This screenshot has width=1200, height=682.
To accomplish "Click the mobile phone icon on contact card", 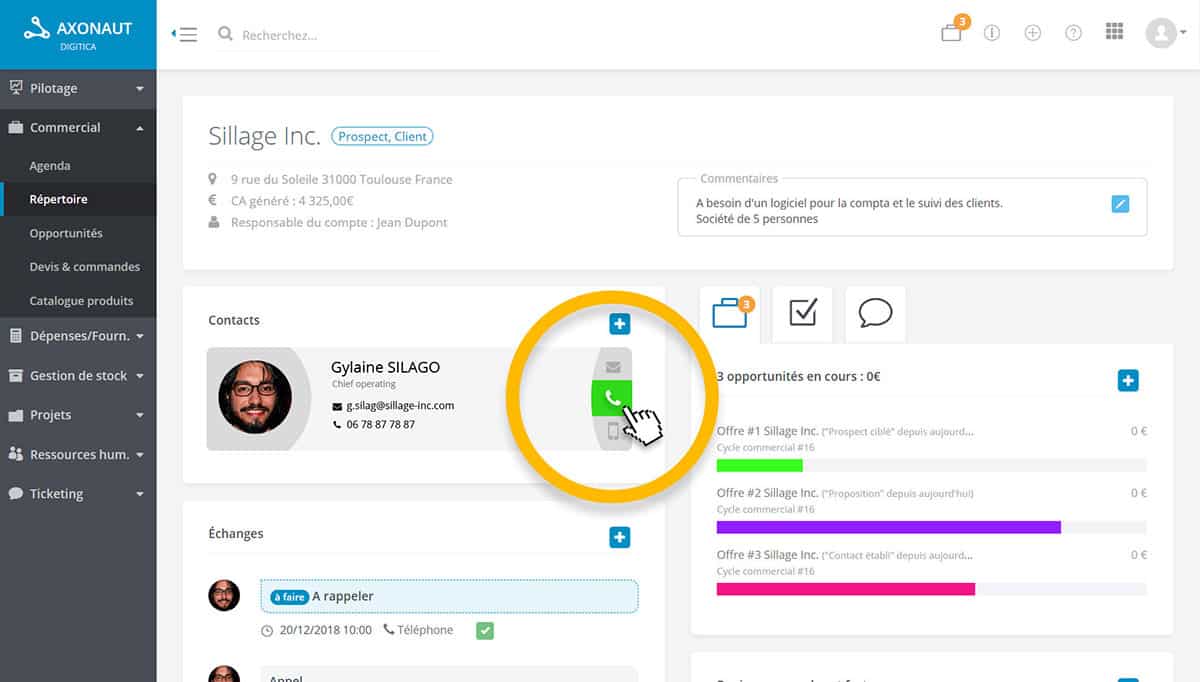I will pos(613,432).
